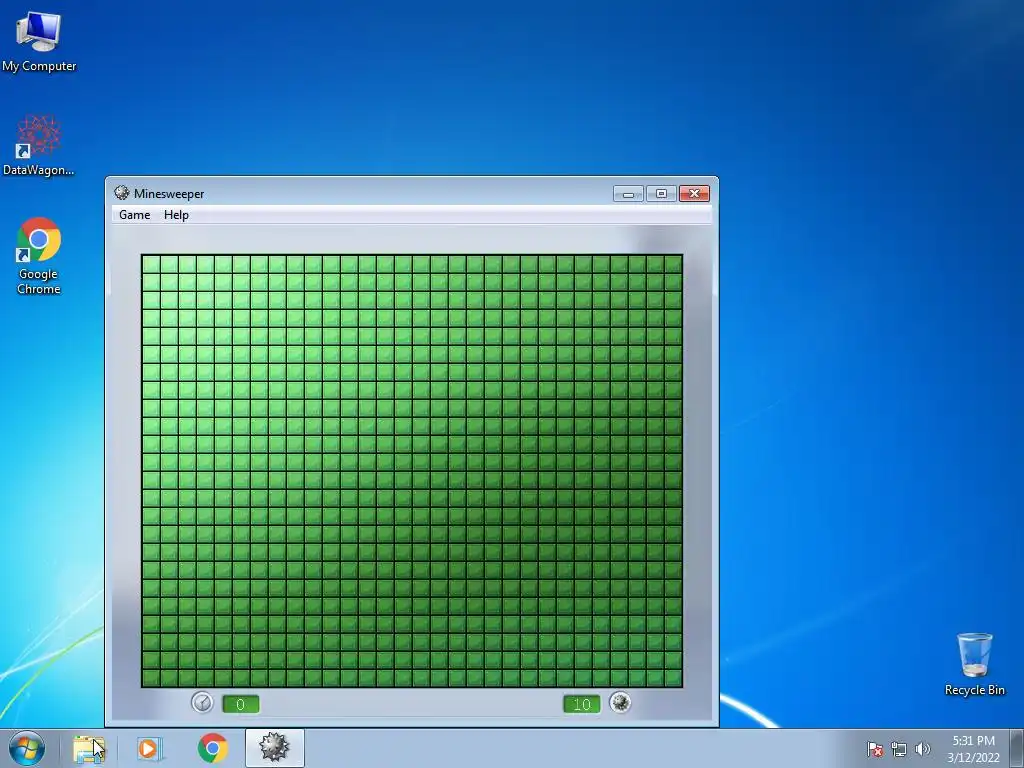Image resolution: width=1024 pixels, height=768 pixels.
Task: Click the Show desktop button
Action: tap(1017, 749)
